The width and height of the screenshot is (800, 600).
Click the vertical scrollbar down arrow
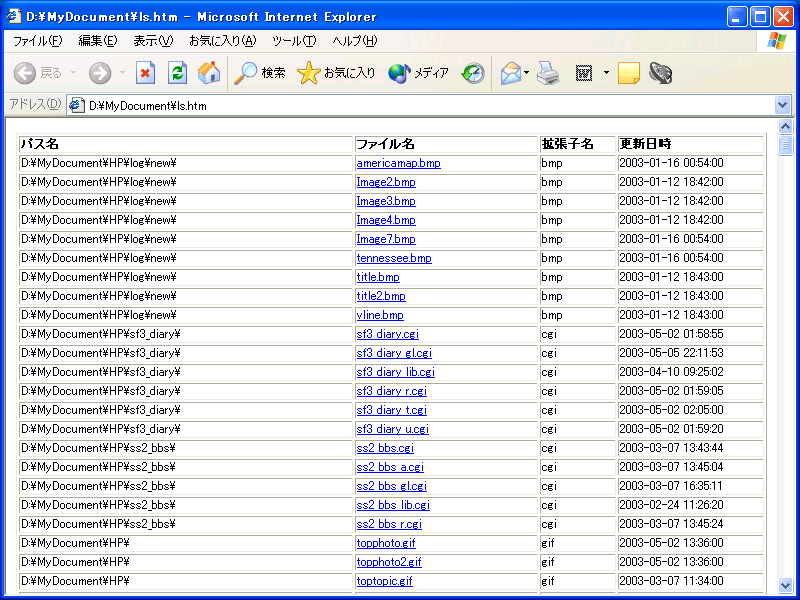pos(785,585)
